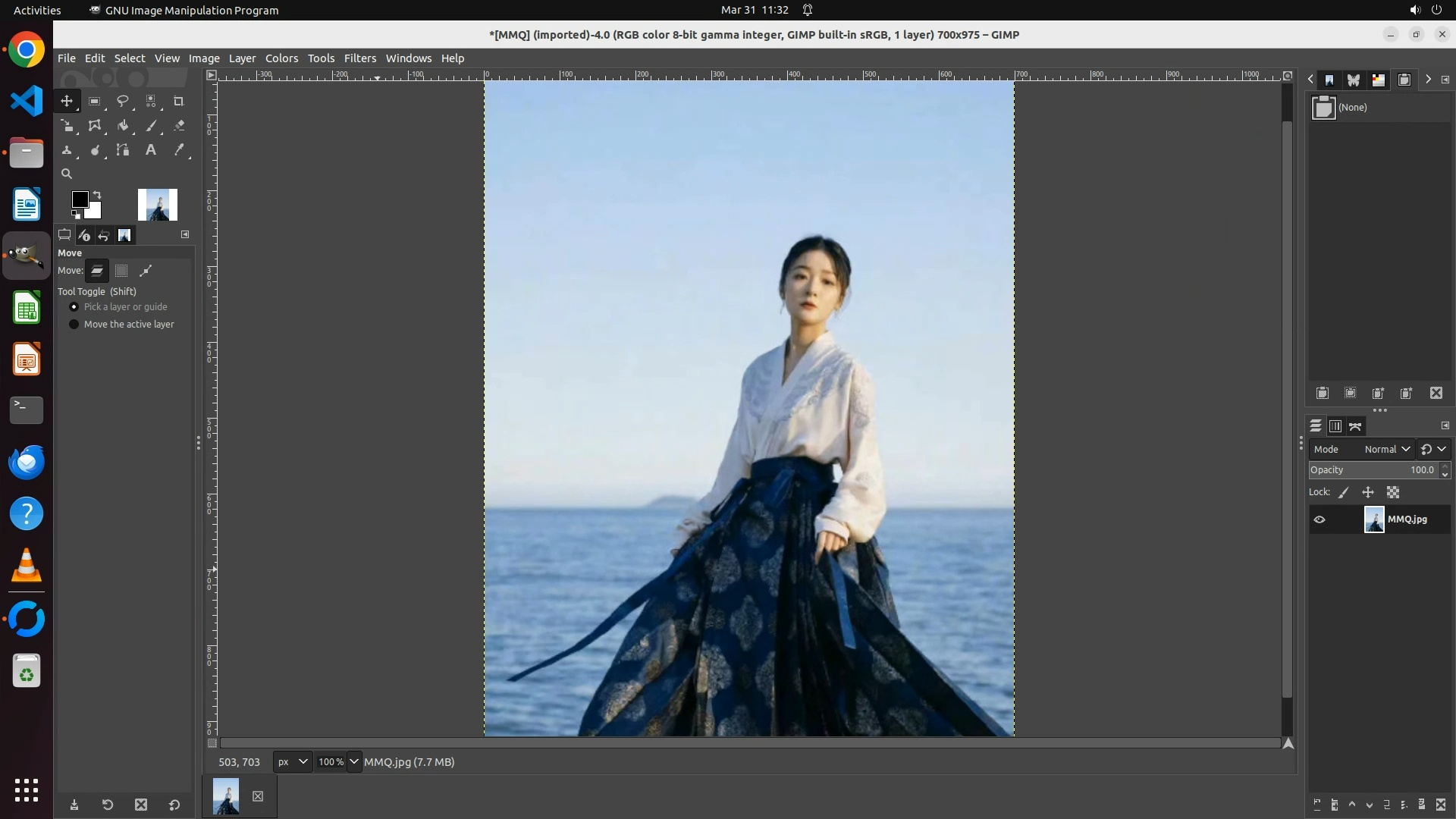Image resolution: width=1456 pixels, height=819 pixels.
Task: Click the black foreground color swatch
Action: click(x=80, y=199)
